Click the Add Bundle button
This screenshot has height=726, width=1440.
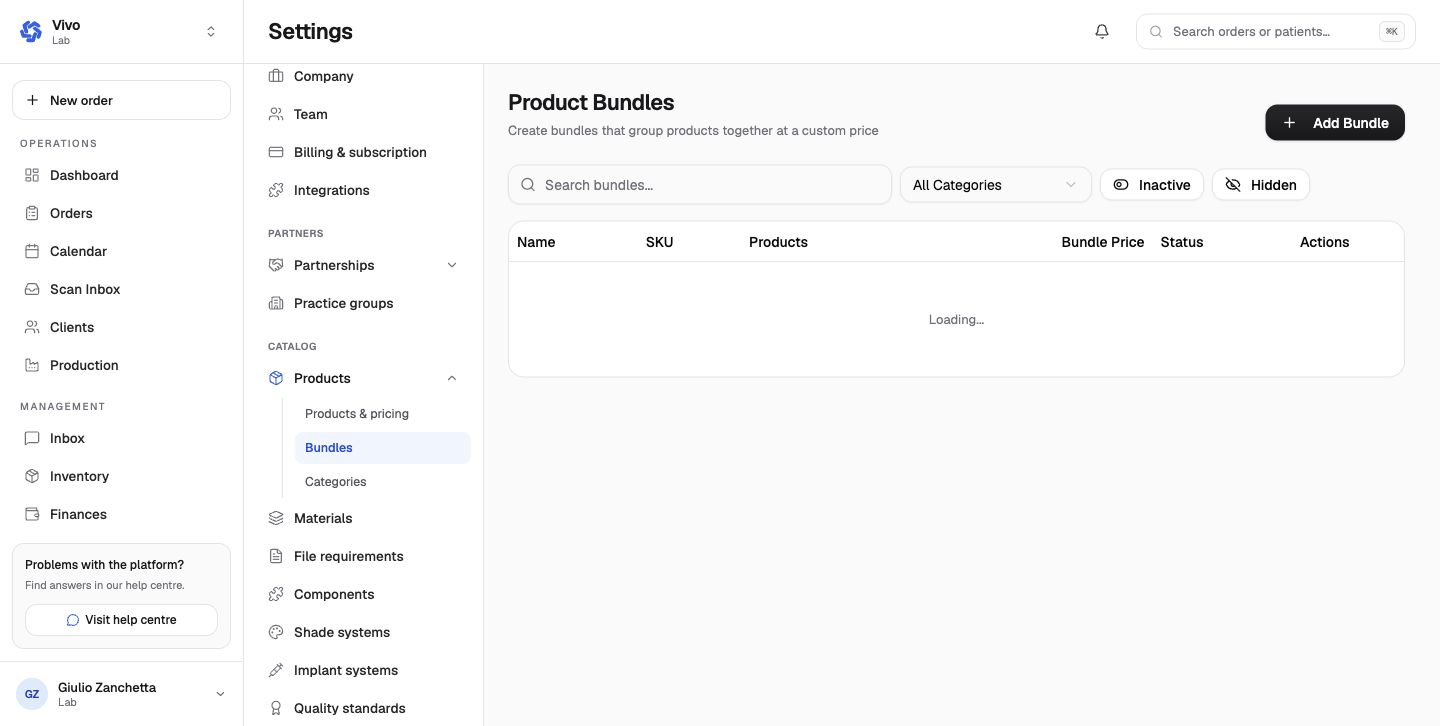(x=1335, y=123)
